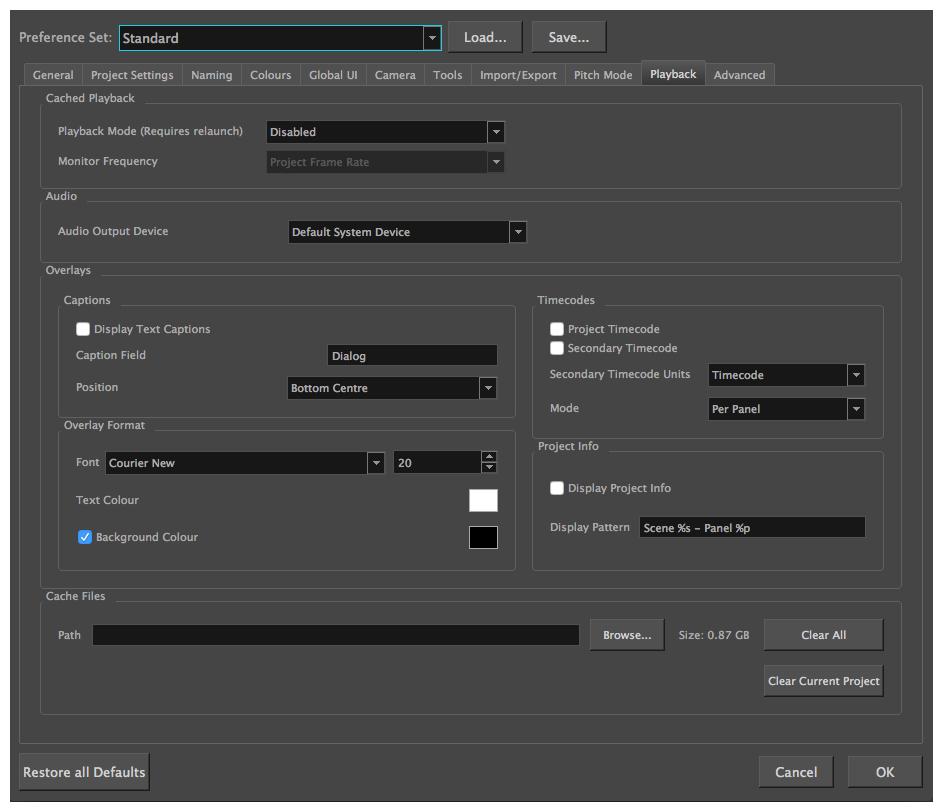Enable the Project Timecode checkbox
Viewport: 943px width, 812px height.
(x=557, y=329)
